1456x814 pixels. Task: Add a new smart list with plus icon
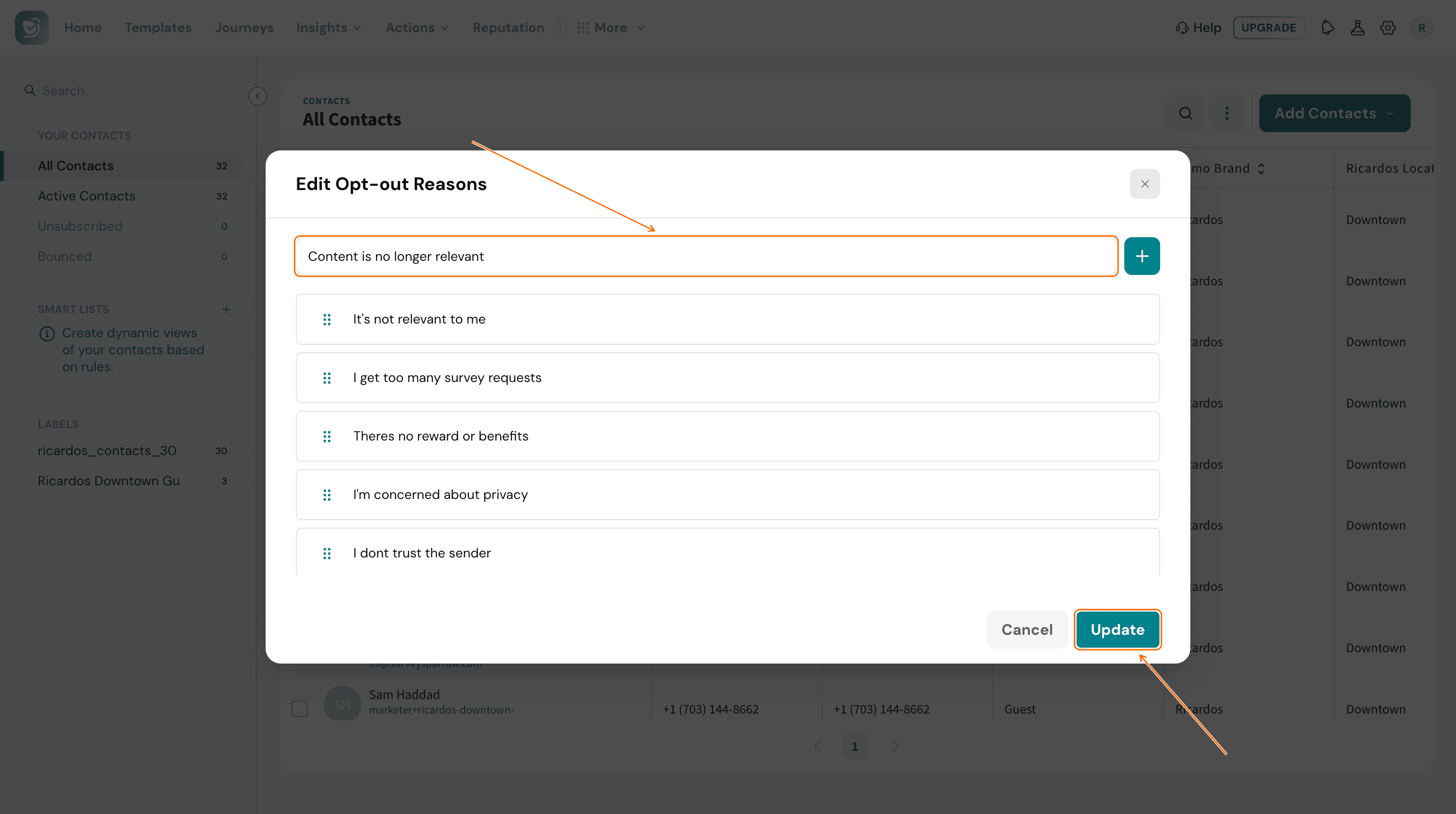point(226,309)
